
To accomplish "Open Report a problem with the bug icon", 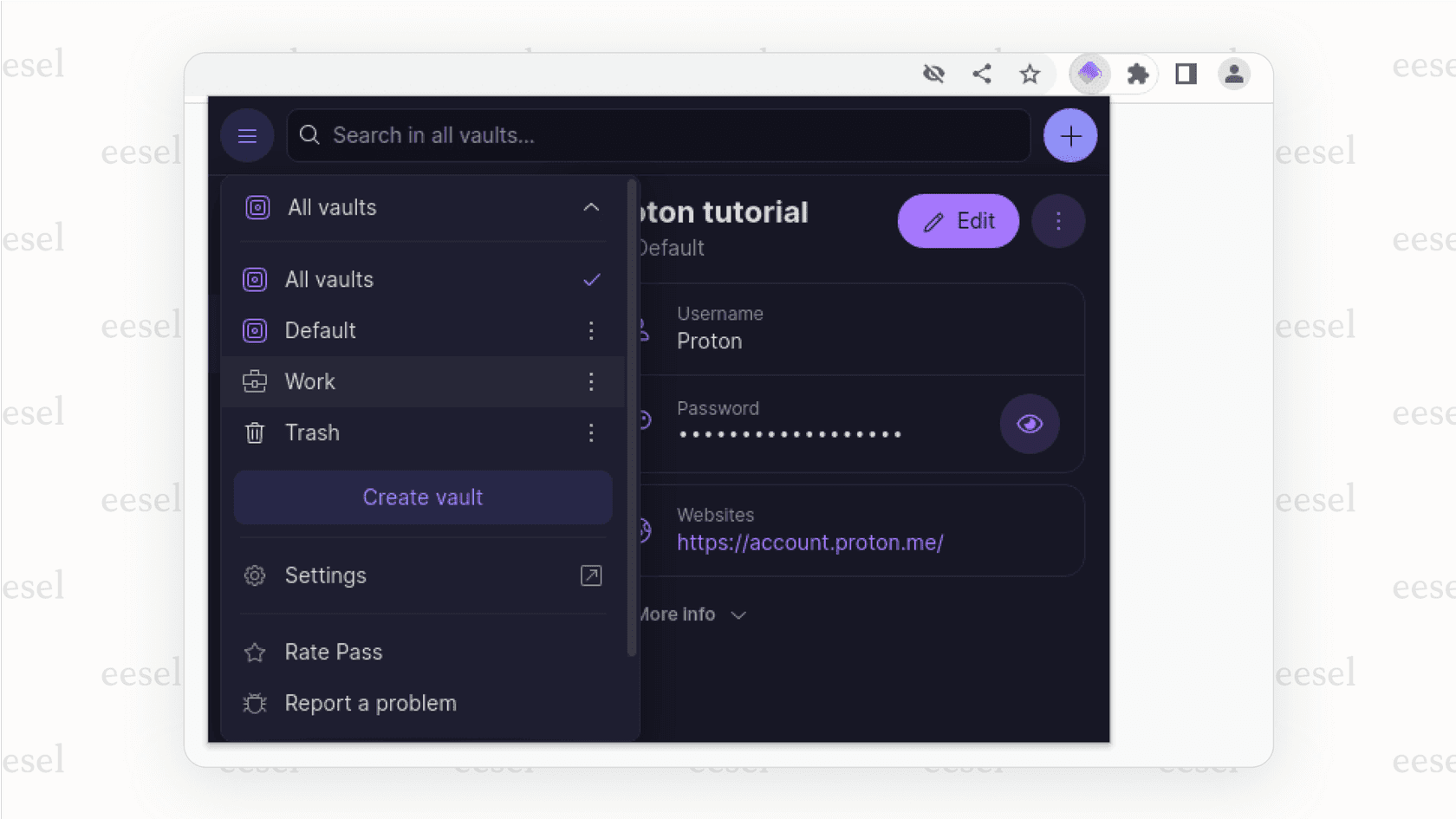I will [254, 703].
